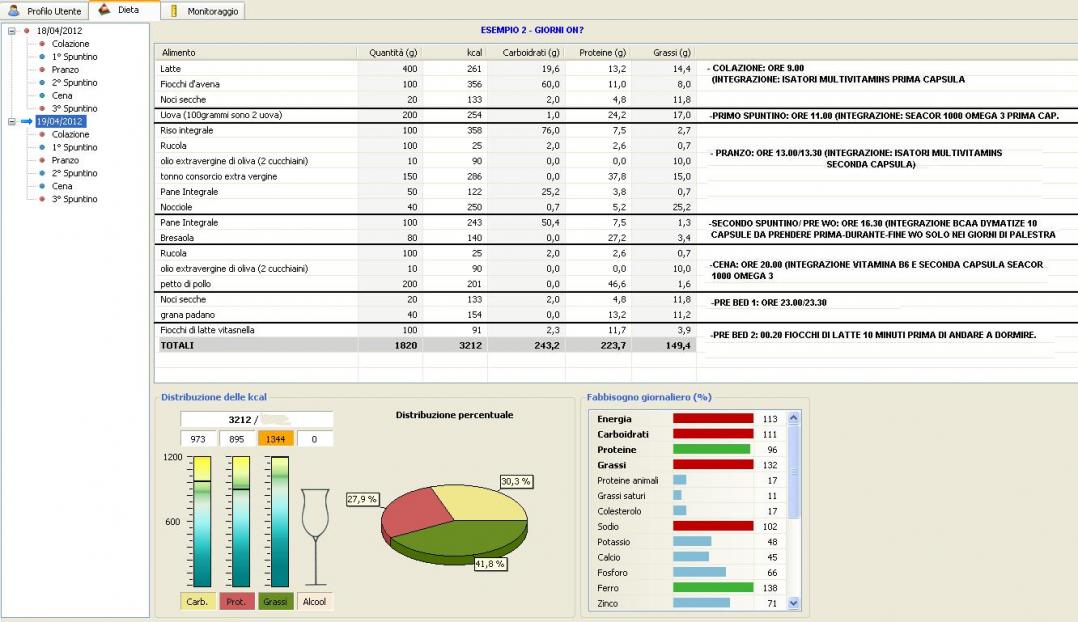The height and width of the screenshot is (622, 1078).
Task: Click the Grassi legend color box
Action: 274,602
